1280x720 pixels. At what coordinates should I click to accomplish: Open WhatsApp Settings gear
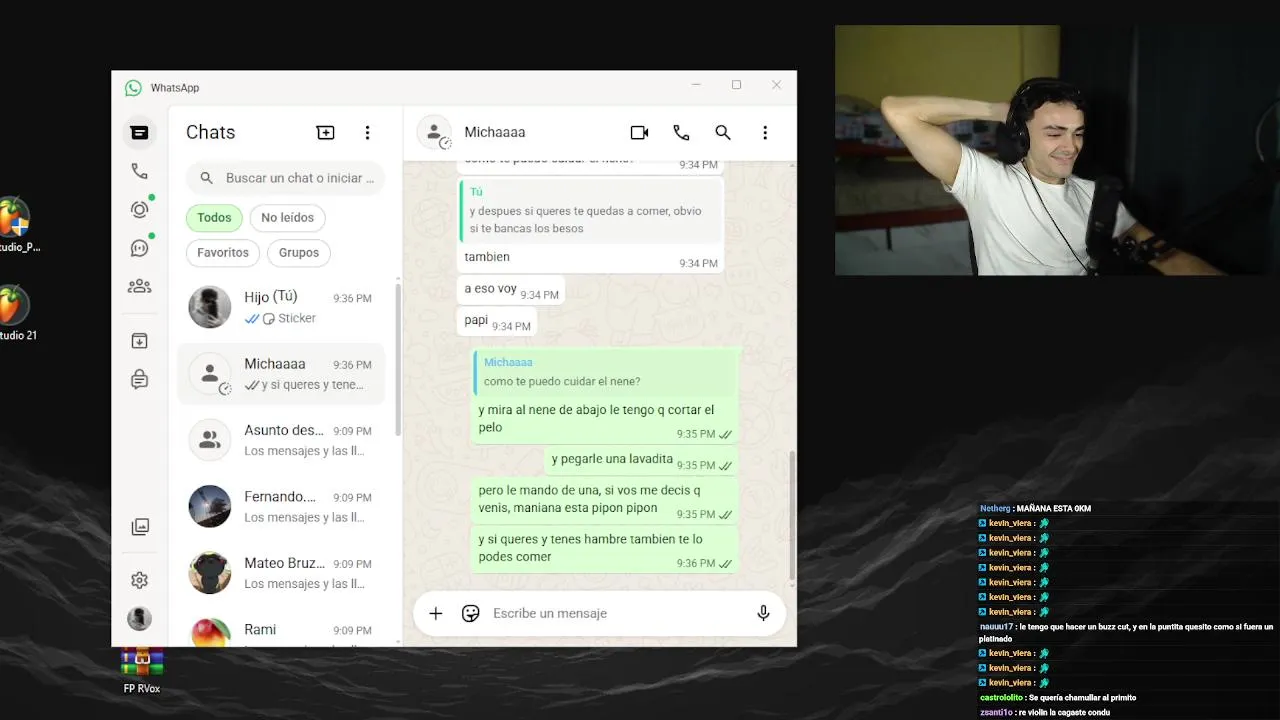pyautogui.click(x=139, y=580)
